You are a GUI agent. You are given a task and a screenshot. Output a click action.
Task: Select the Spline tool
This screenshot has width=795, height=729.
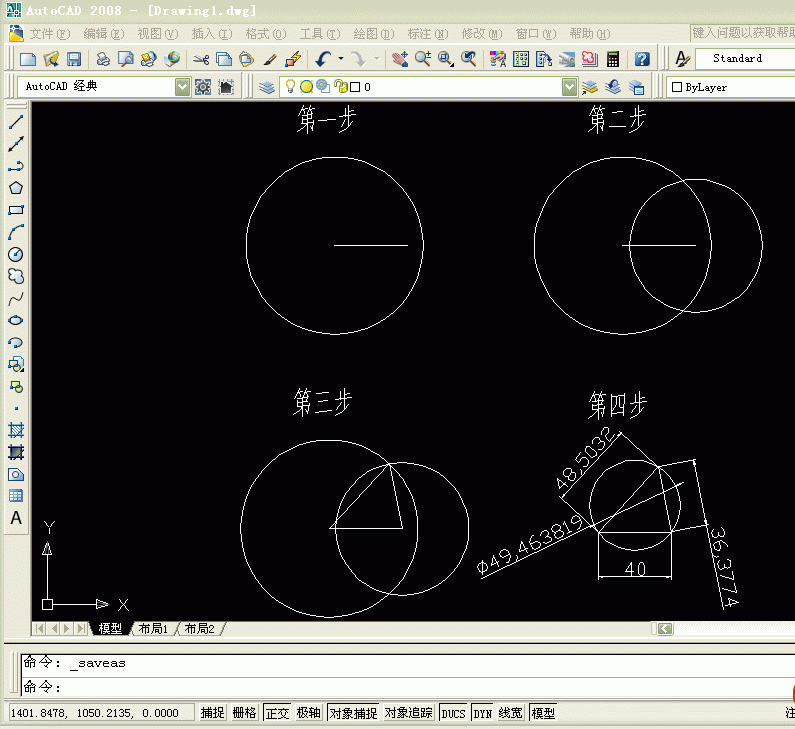pos(16,299)
